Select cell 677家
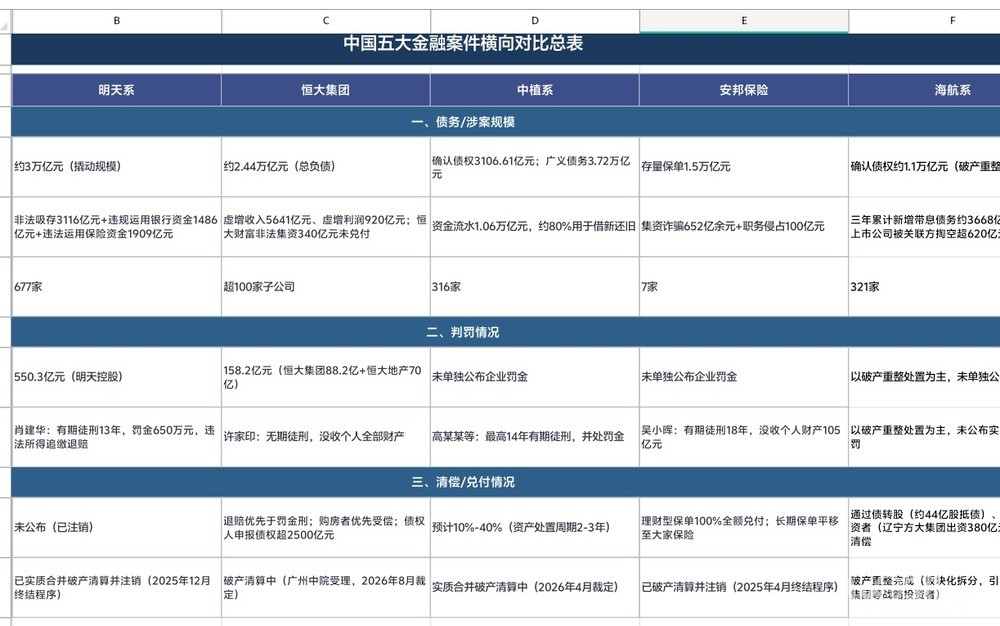The image size is (1000, 626). tap(117, 287)
